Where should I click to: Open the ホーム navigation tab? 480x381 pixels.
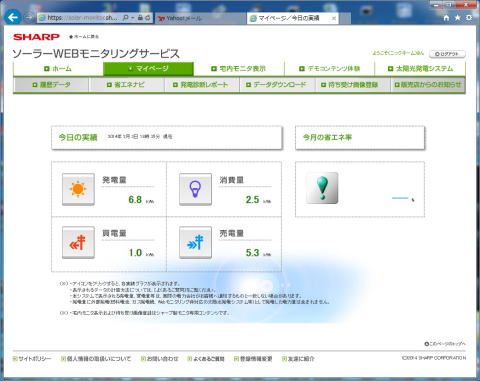click(x=58, y=69)
